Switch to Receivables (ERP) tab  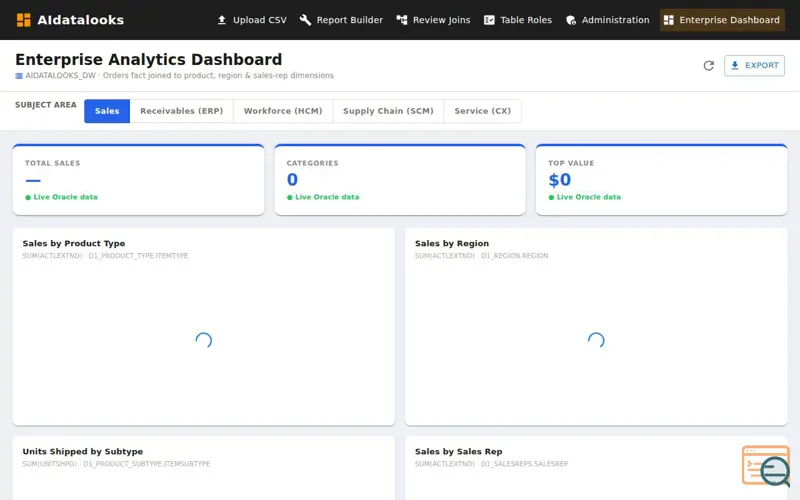point(182,111)
